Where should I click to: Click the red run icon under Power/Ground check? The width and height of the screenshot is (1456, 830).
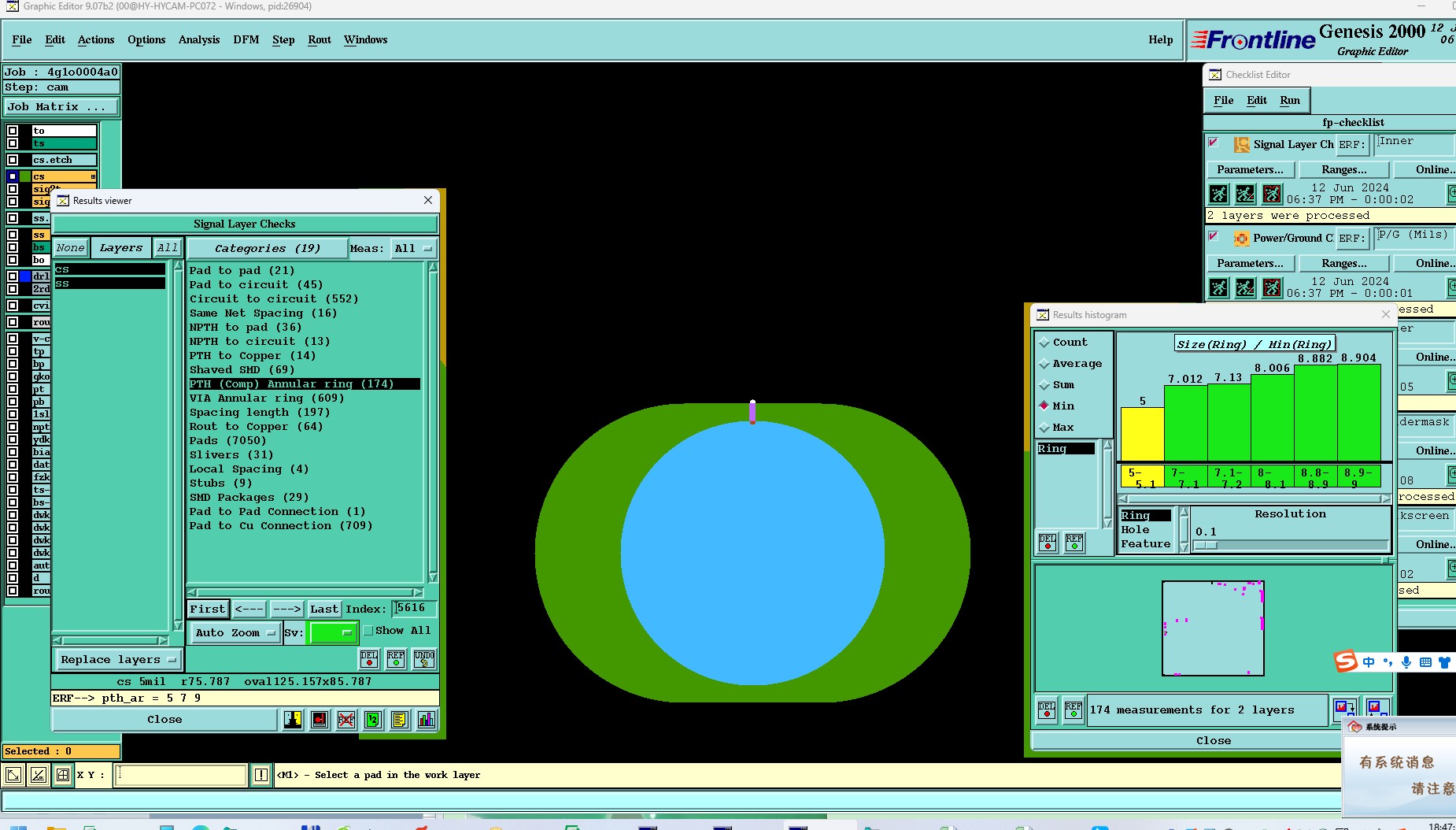point(1272,287)
